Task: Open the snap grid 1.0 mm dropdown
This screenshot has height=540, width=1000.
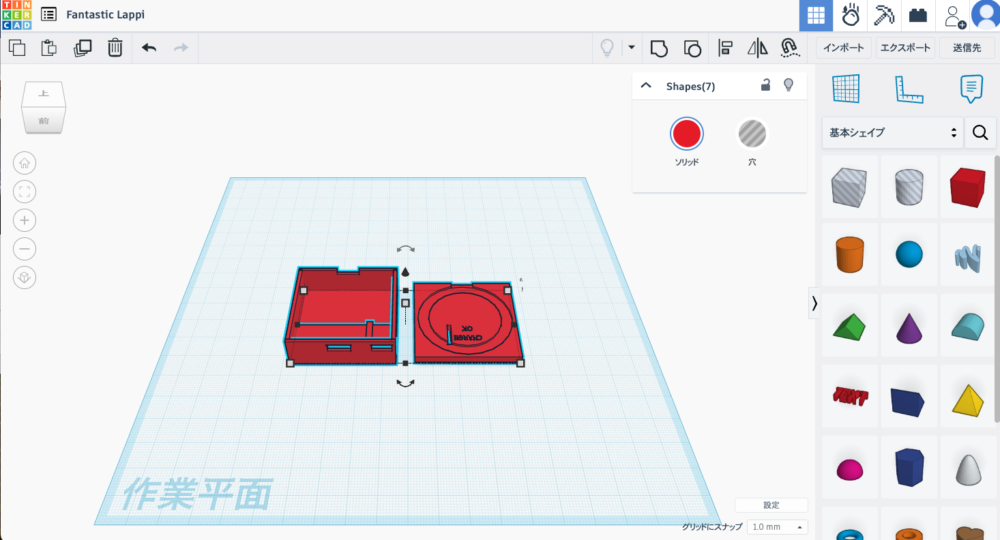Action: pos(777,527)
